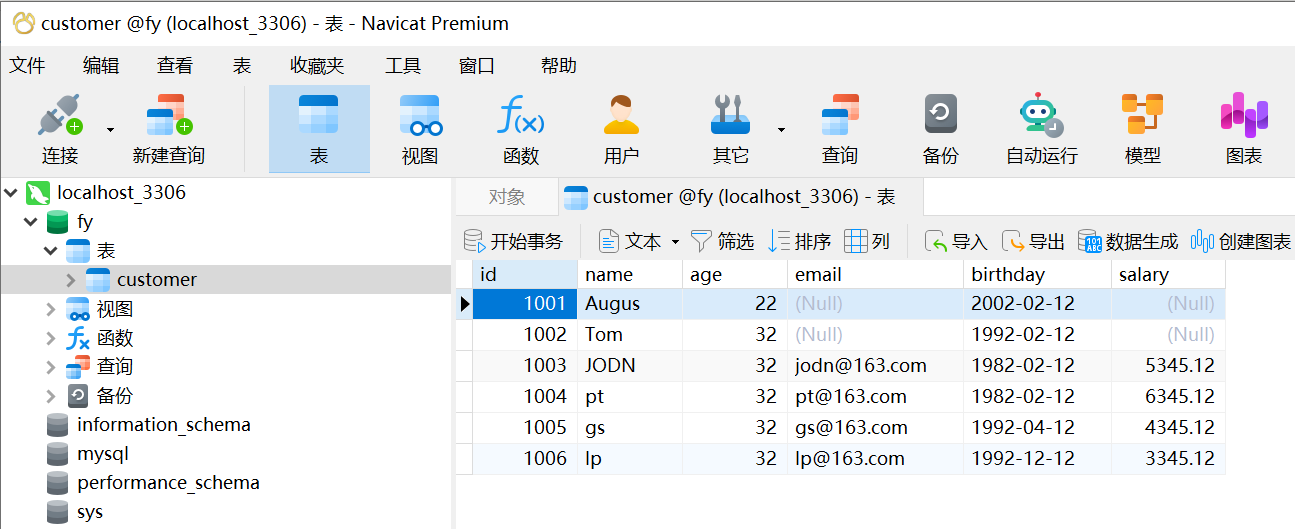
Task: Collapse the fy database tree node
Action: click(31, 221)
